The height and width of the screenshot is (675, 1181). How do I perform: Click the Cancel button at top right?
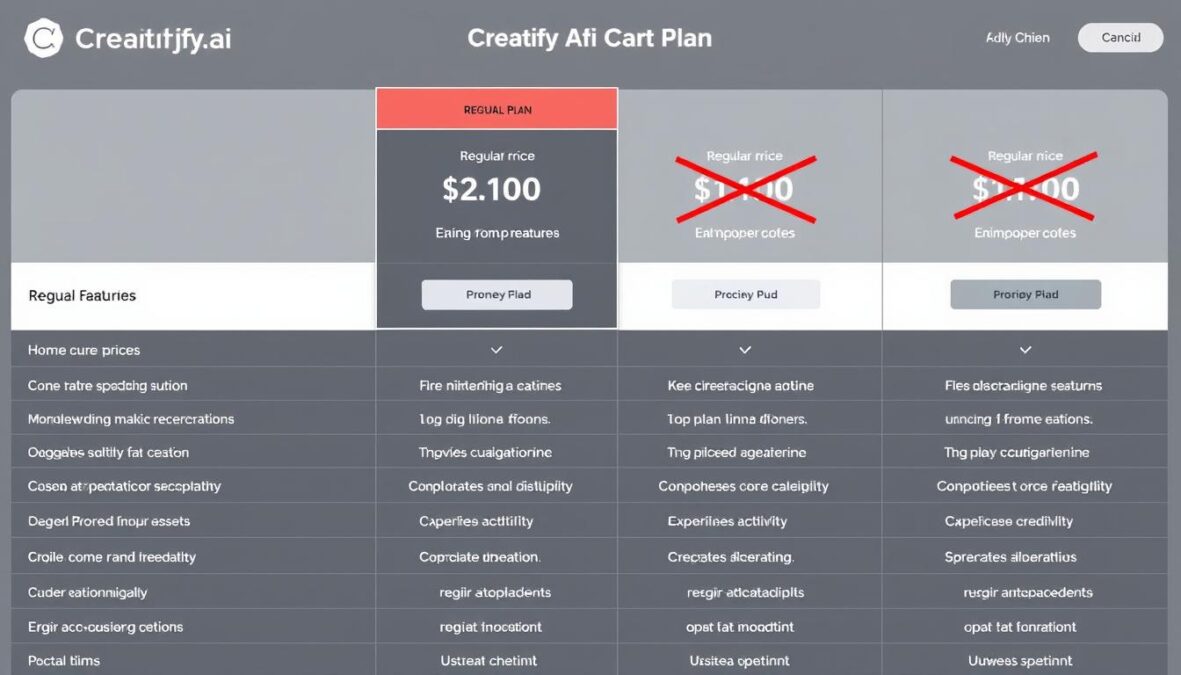tap(1119, 37)
